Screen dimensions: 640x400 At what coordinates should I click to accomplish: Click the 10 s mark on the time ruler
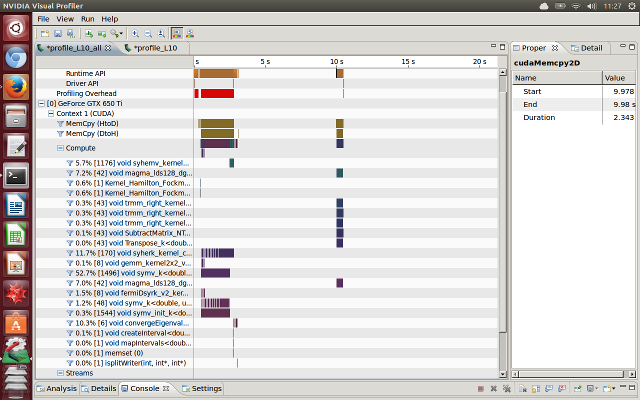pyautogui.click(x=336, y=62)
